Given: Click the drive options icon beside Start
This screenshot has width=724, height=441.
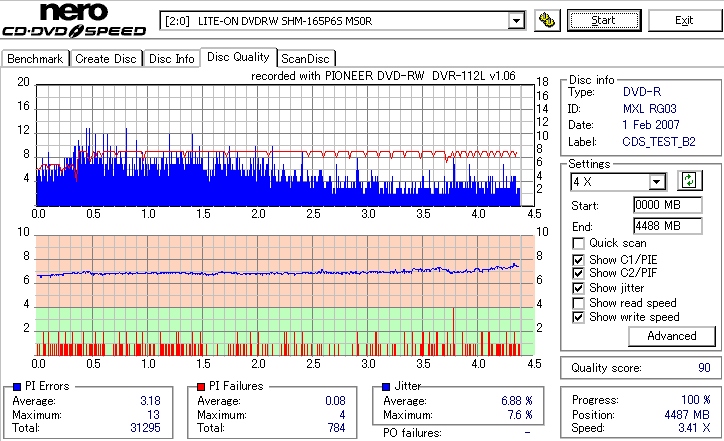Looking at the screenshot, I should point(547,20).
